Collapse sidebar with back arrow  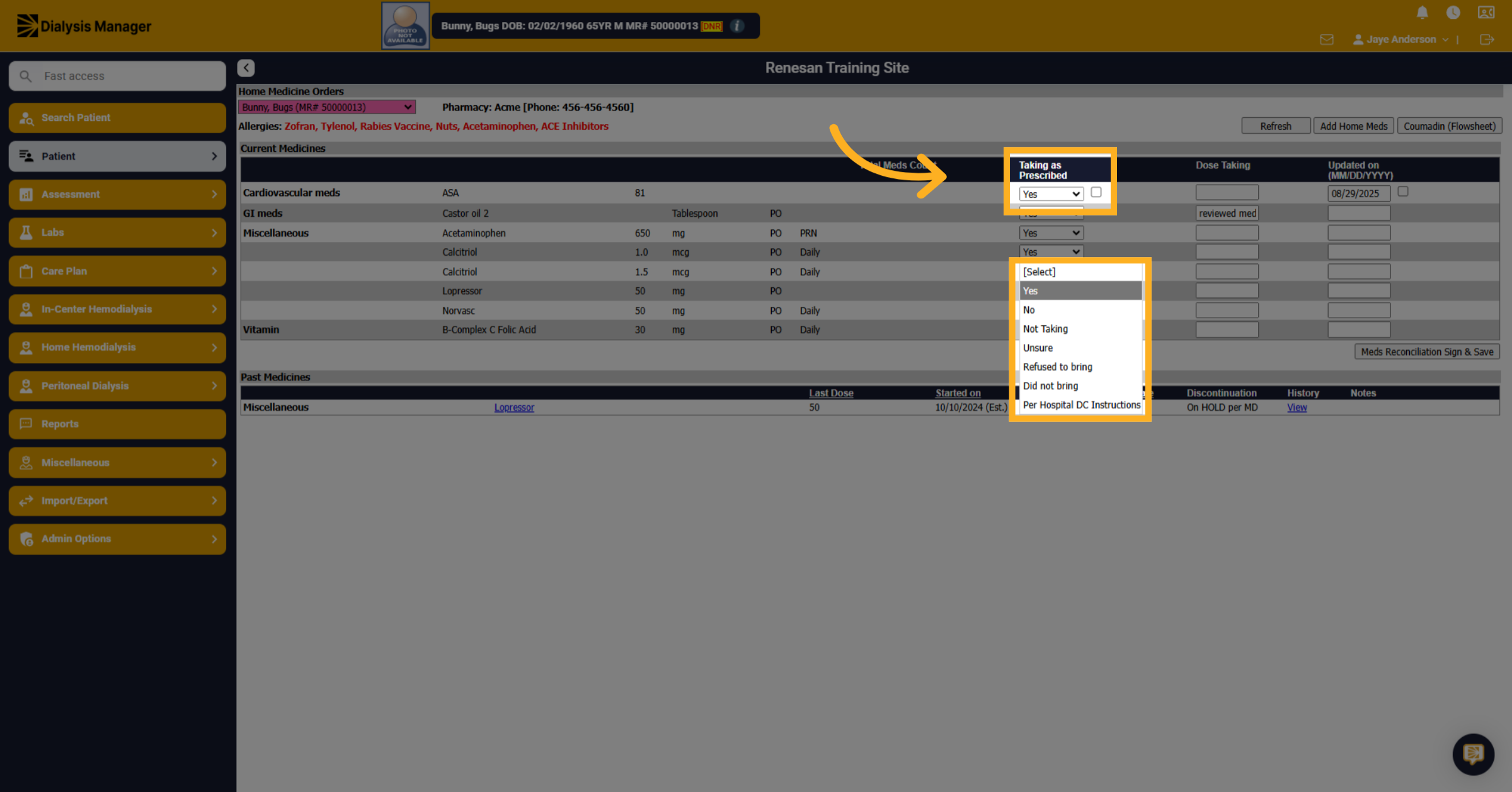click(x=246, y=68)
